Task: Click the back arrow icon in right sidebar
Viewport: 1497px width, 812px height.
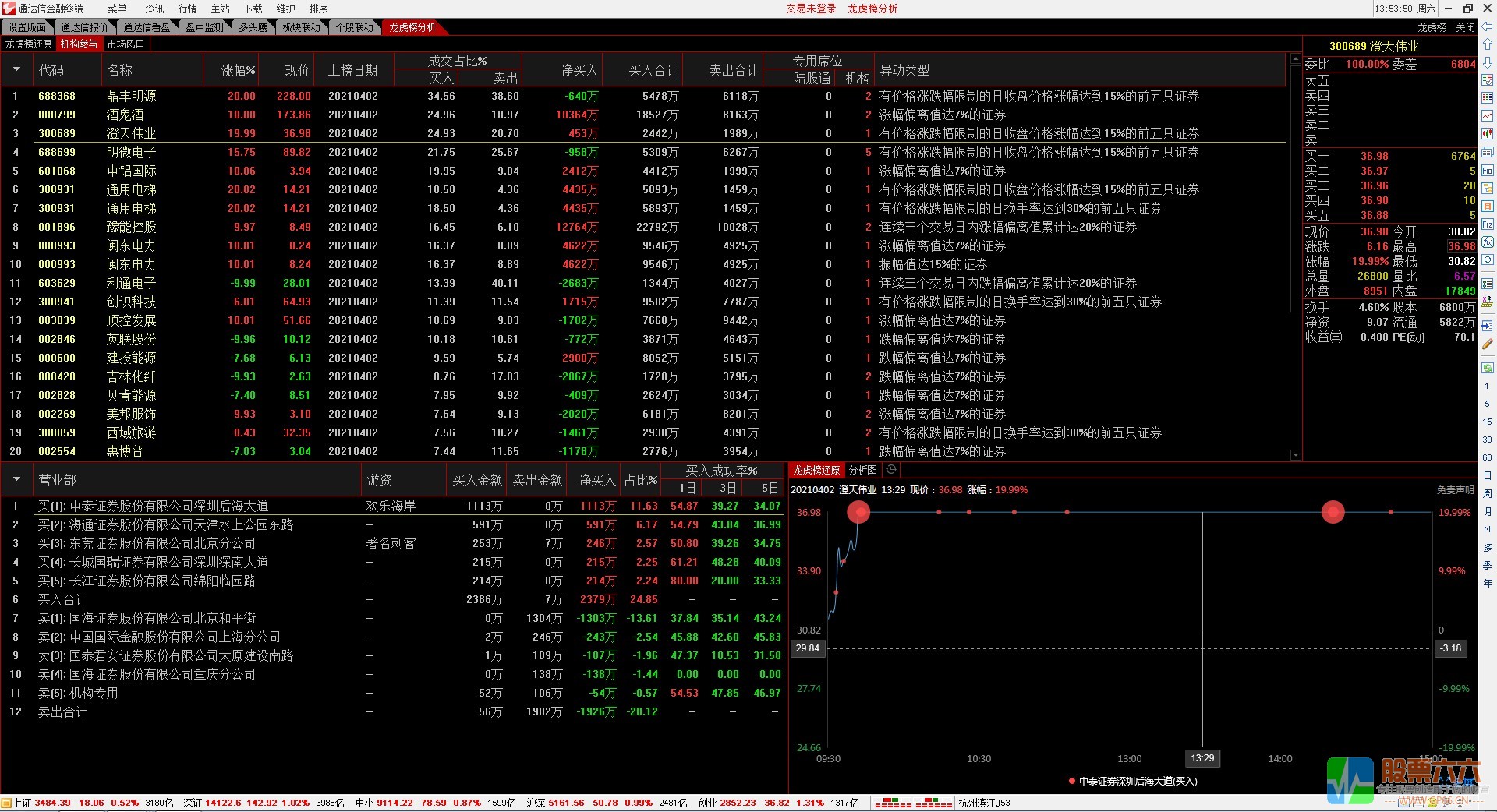Action: pos(1488,26)
